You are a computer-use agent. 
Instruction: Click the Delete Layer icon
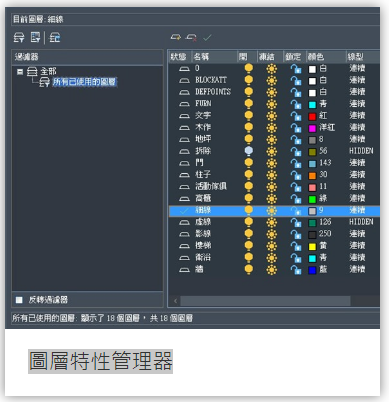click(191, 37)
